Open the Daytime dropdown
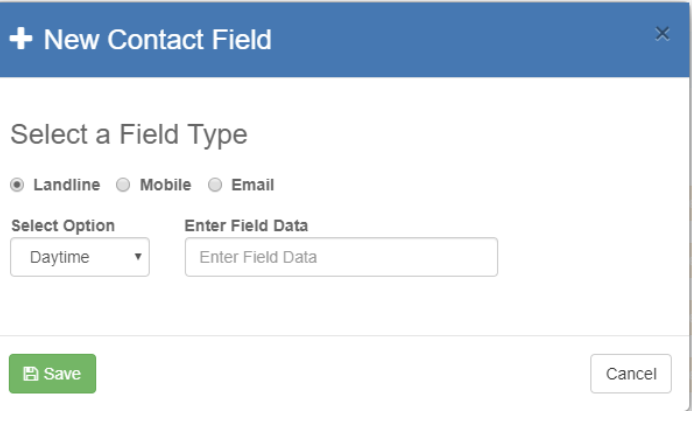 pos(80,257)
